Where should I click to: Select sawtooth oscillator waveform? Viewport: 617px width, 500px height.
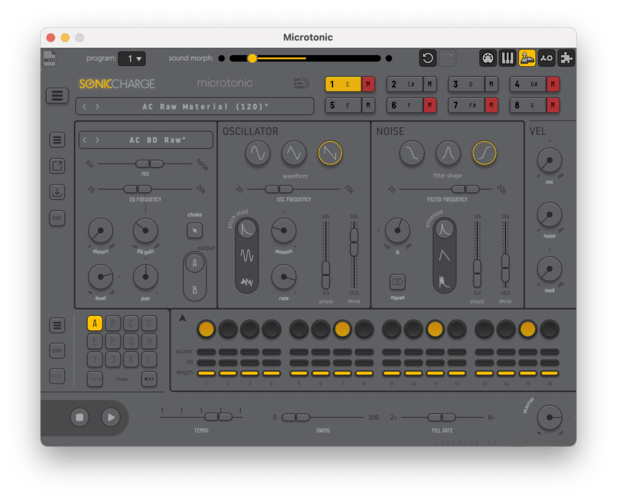click(330, 153)
